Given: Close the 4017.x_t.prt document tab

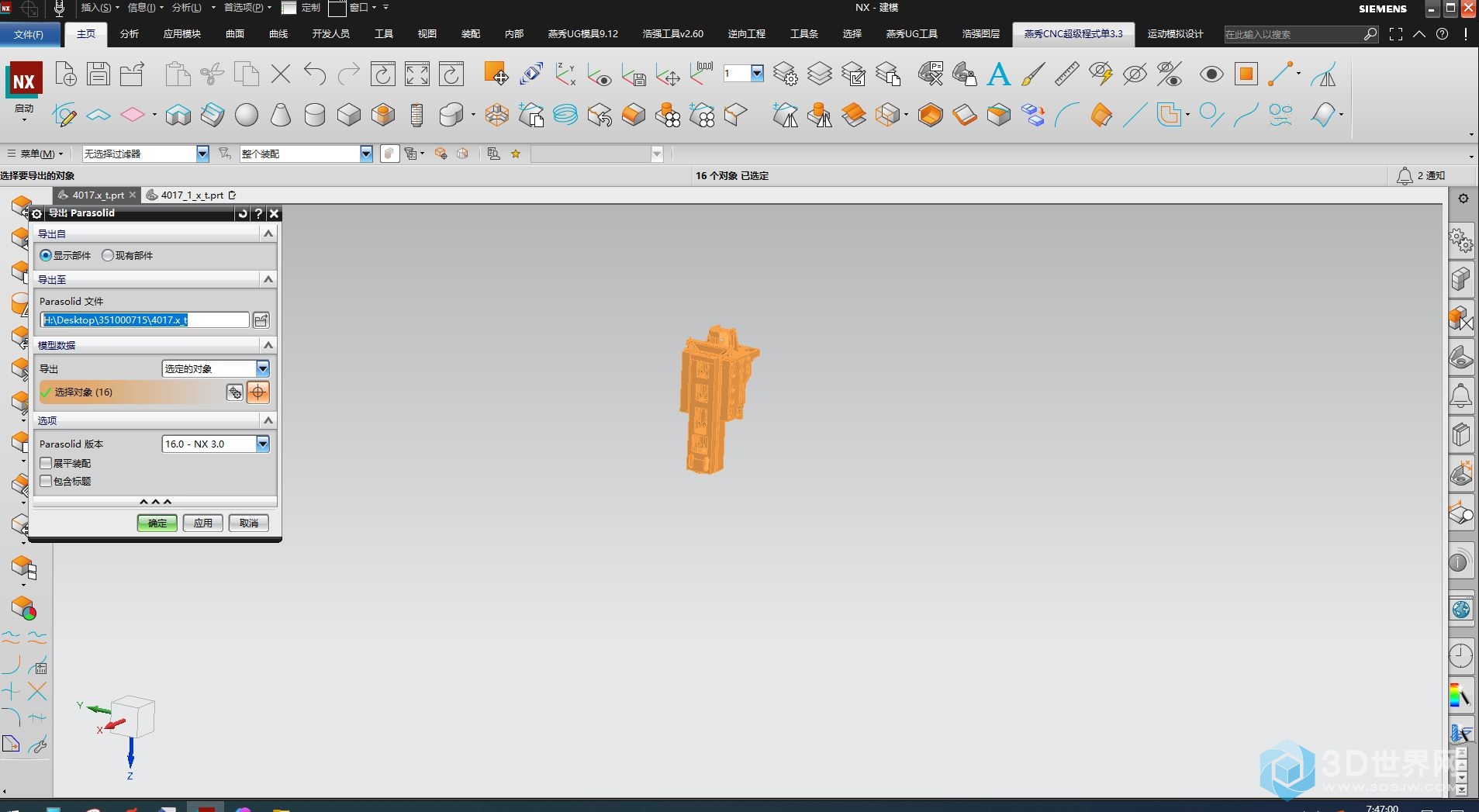Looking at the screenshot, I should pyautogui.click(x=133, y=195).
